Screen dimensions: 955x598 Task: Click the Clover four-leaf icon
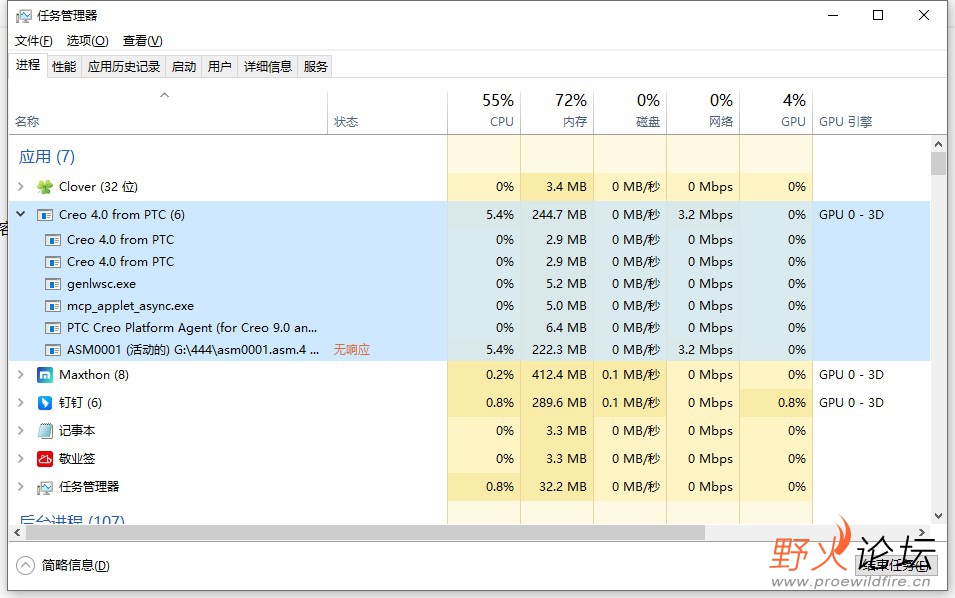[45, 187]
